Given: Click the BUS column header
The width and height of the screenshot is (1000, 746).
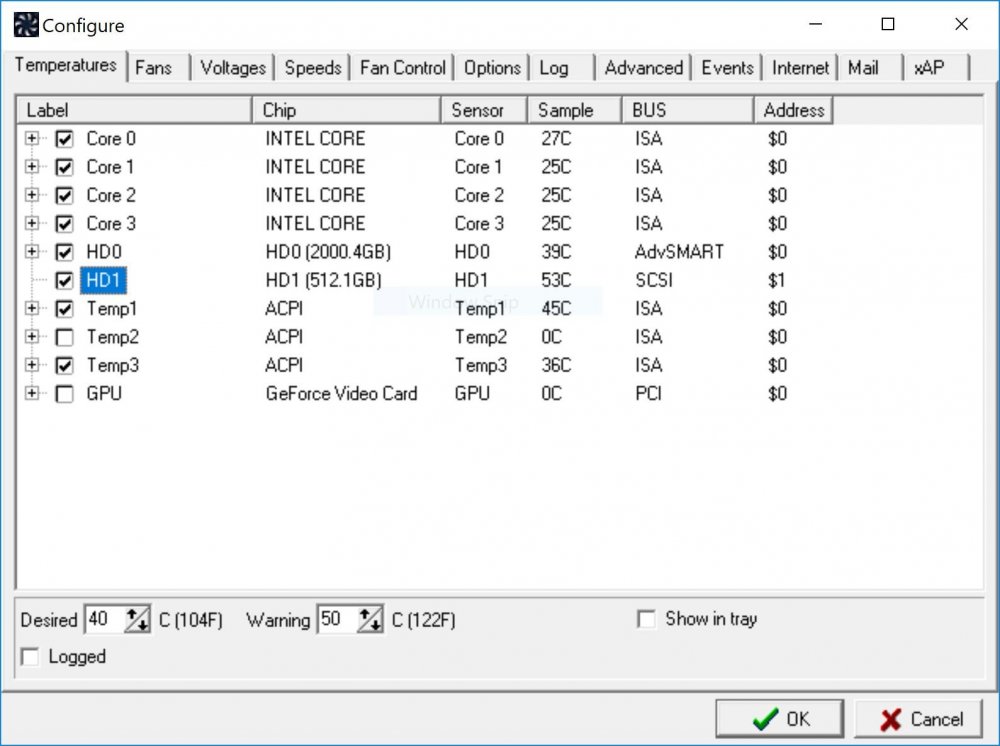Looking at the screenshot, I should [x=688, y=110].
